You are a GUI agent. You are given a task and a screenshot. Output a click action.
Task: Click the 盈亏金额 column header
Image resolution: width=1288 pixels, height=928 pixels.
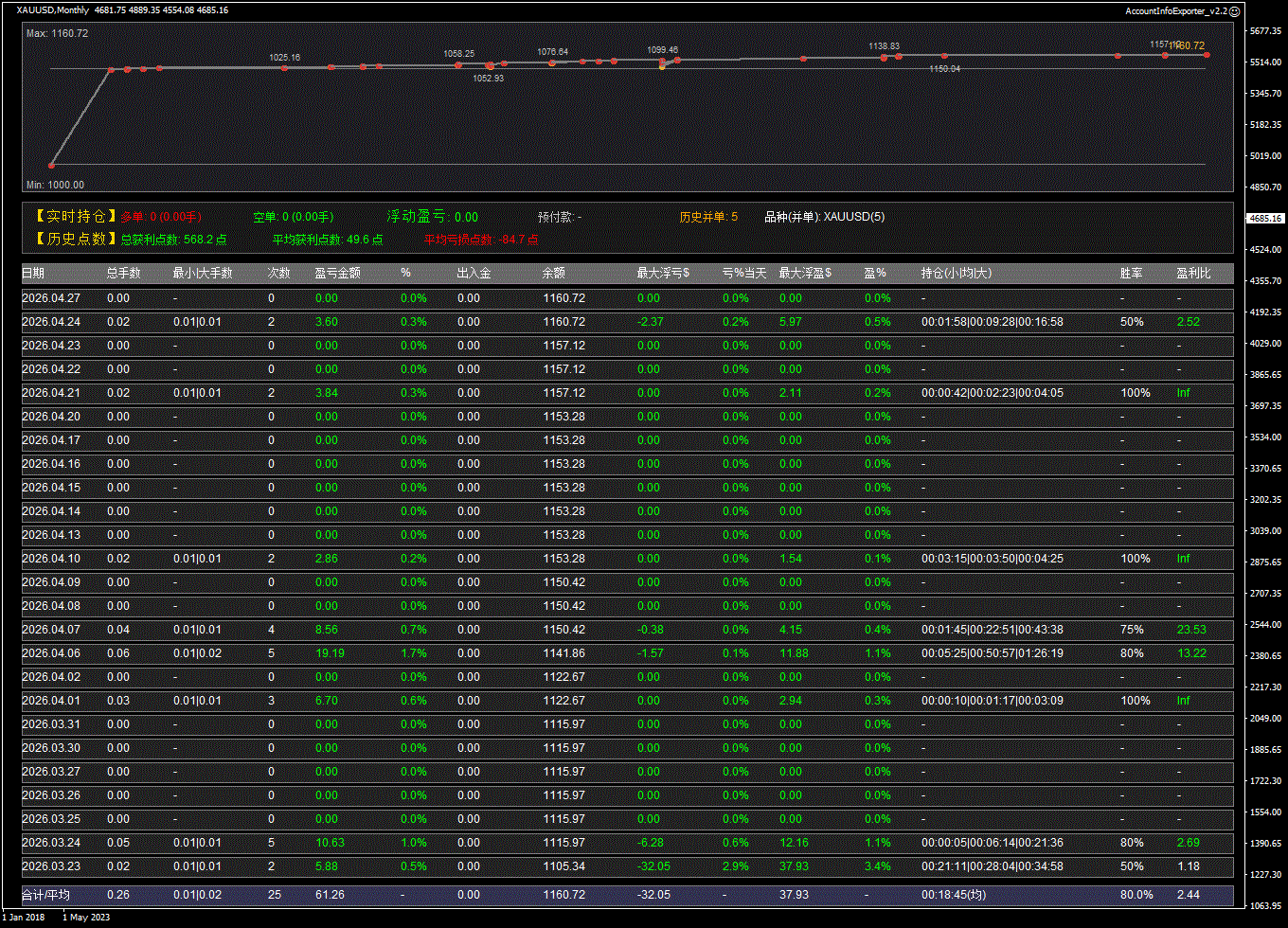coord(338,274)
